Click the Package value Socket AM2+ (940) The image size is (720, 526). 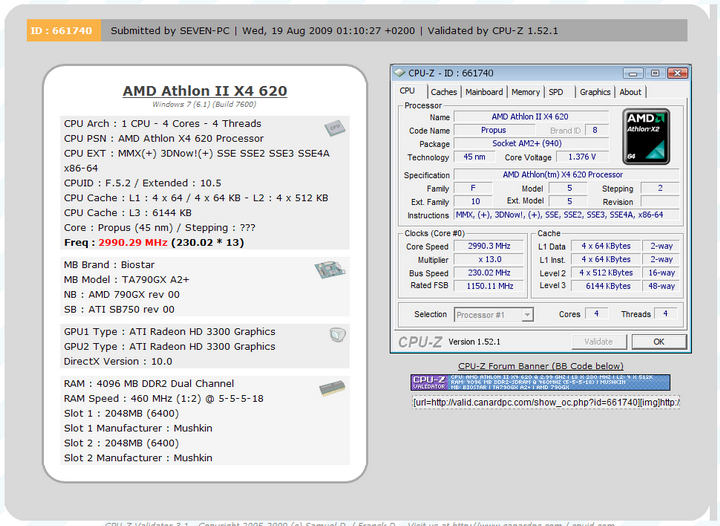point(531,144)
